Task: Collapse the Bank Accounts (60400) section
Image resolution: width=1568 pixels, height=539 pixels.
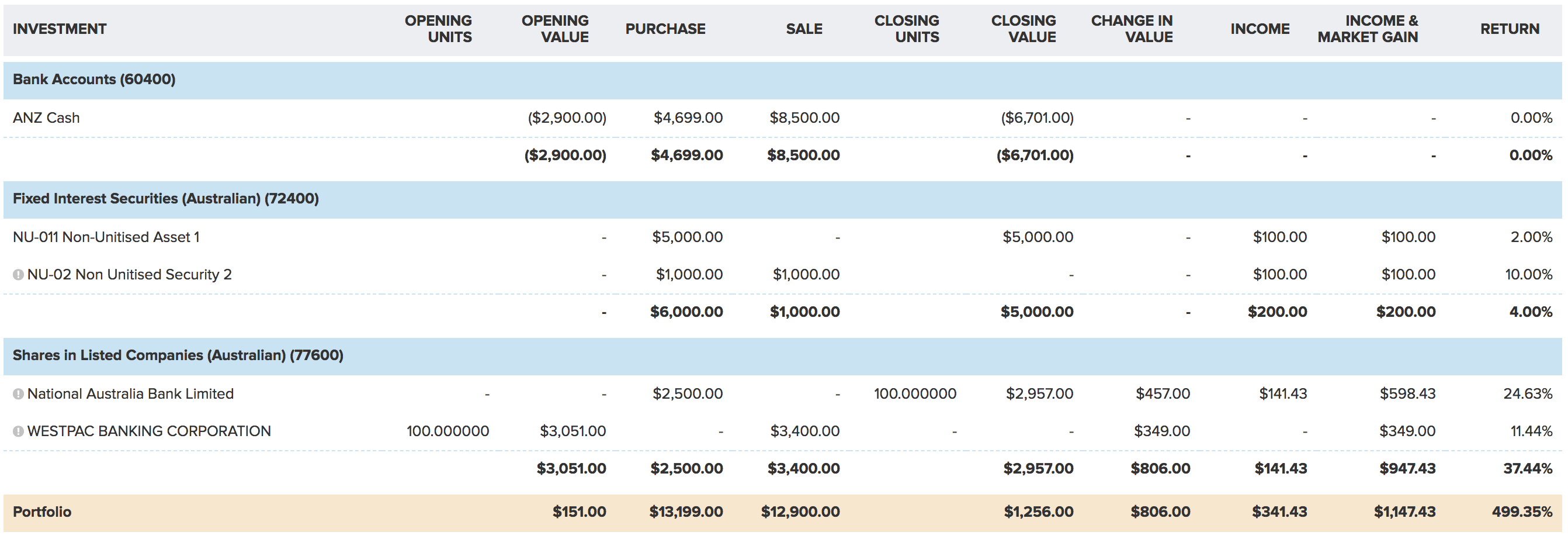Action: pos(93,79)
